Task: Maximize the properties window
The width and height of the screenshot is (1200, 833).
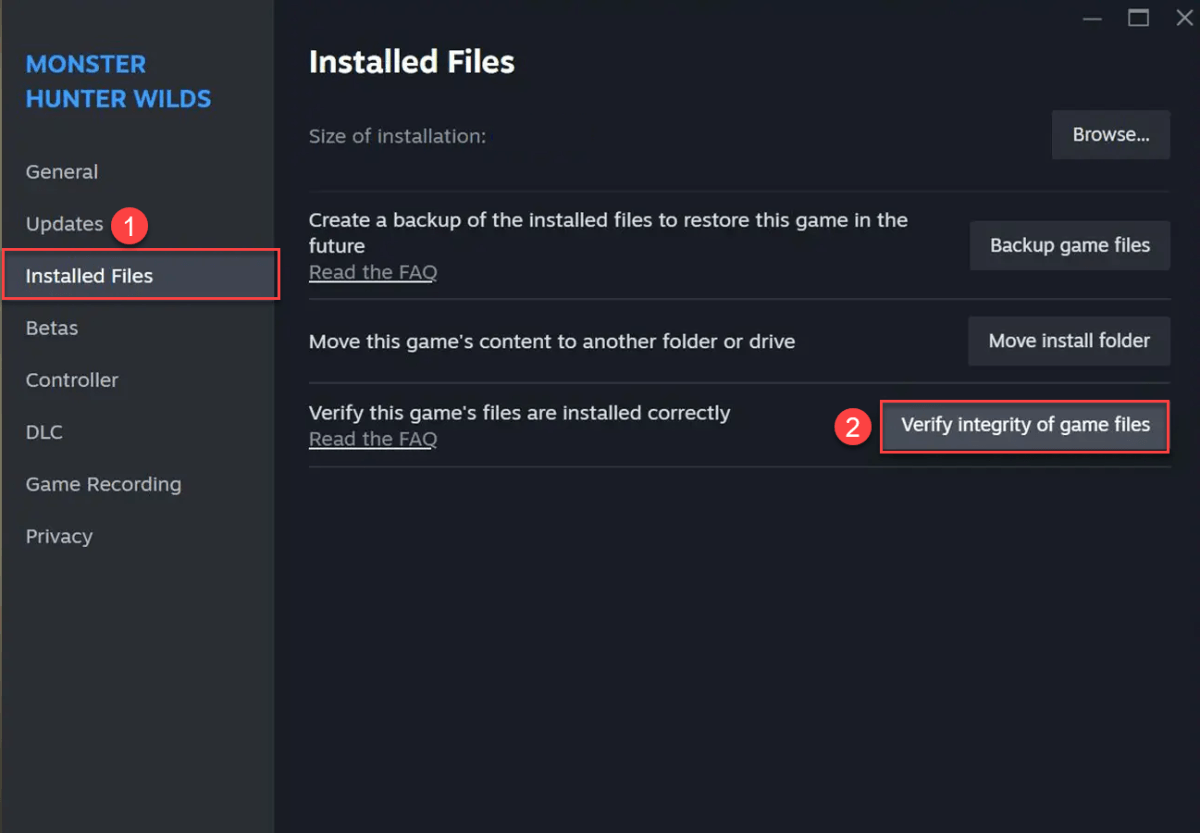Action: tap(1137, 17)
